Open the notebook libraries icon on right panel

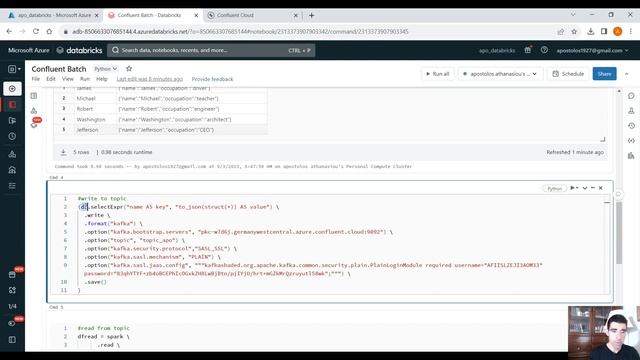point(631,156)
